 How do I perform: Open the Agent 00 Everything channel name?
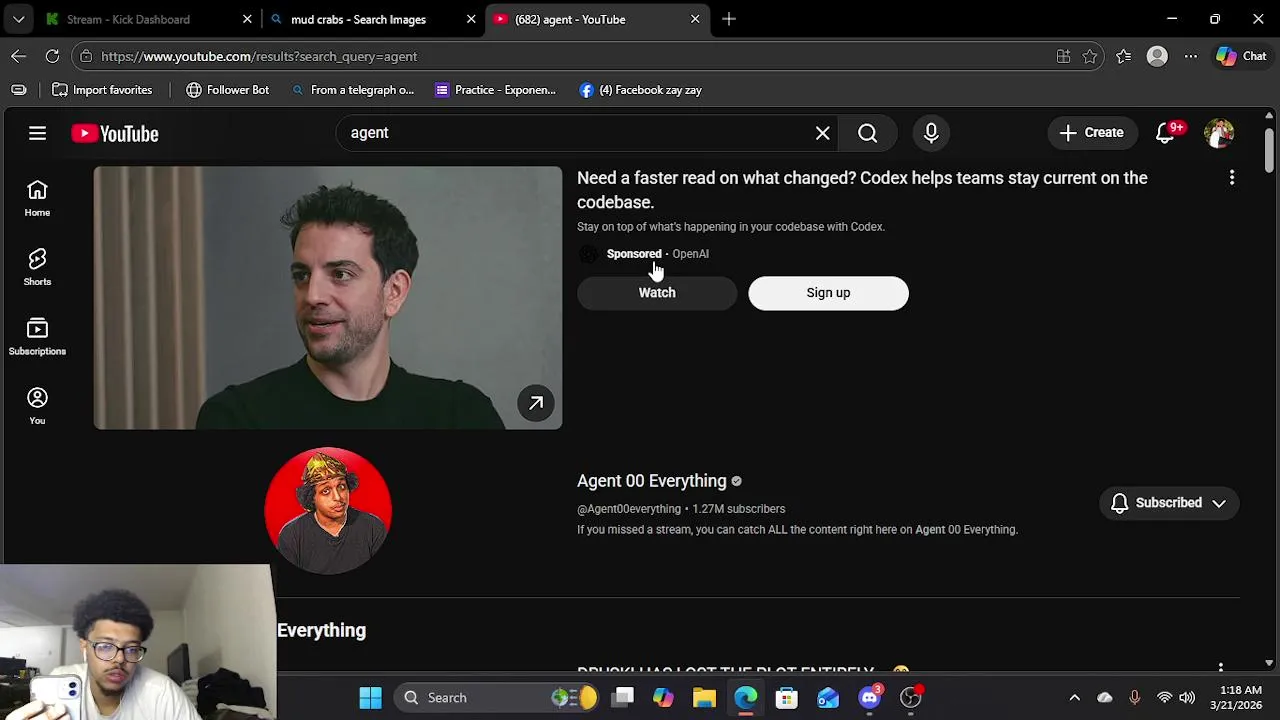point(651,481)
